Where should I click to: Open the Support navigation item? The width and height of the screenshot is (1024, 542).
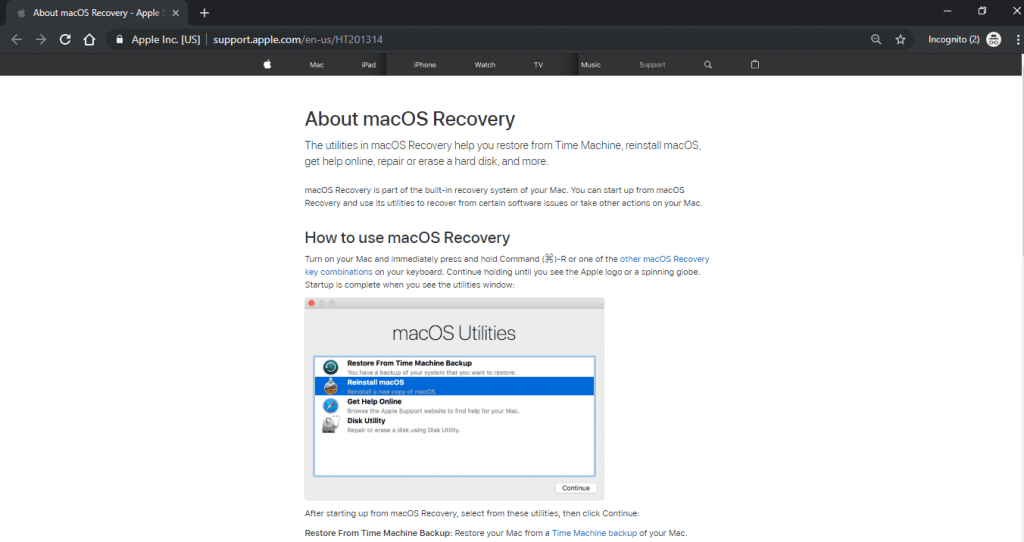tap(652, 65)
